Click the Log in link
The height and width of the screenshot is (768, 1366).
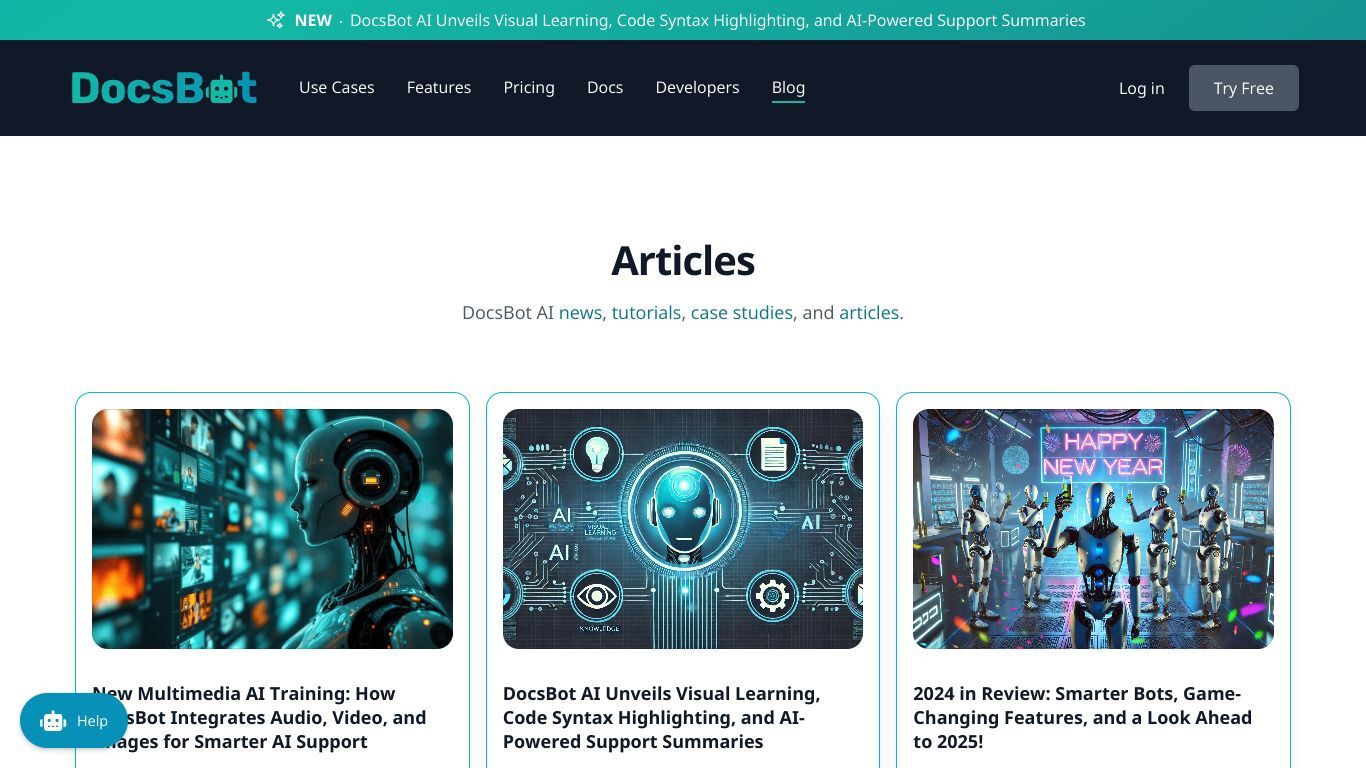1142,88
